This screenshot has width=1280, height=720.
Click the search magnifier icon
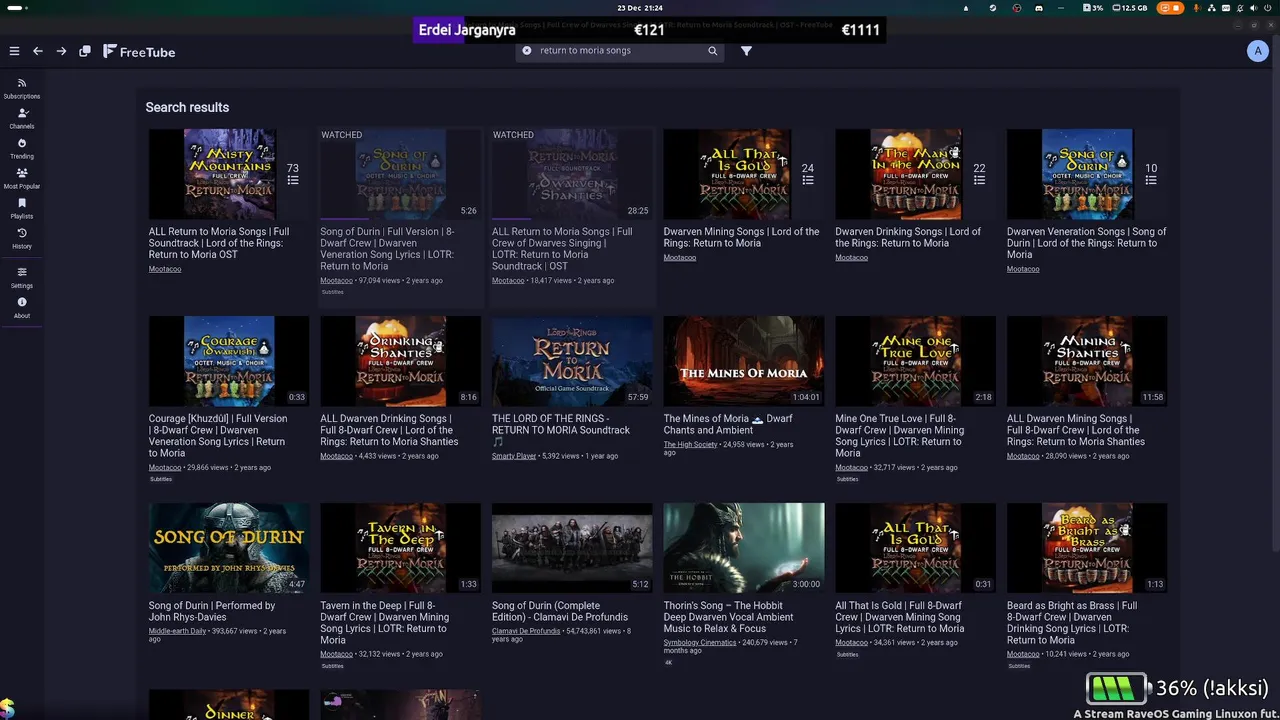[713, 50]
